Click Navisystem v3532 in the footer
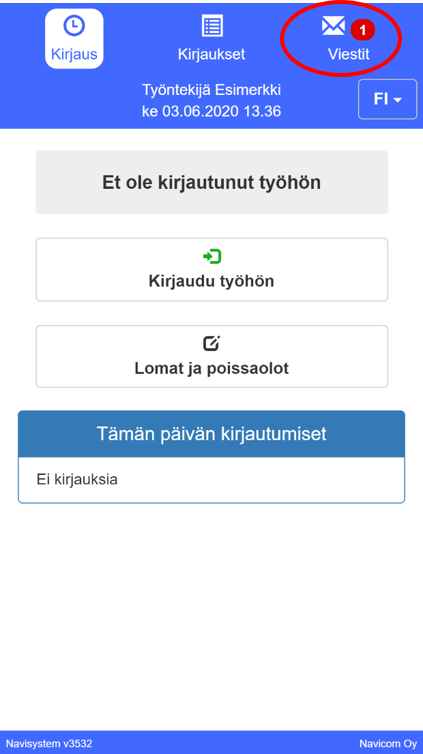The height and width of the screenshot is (754, 423). point(49,743)
